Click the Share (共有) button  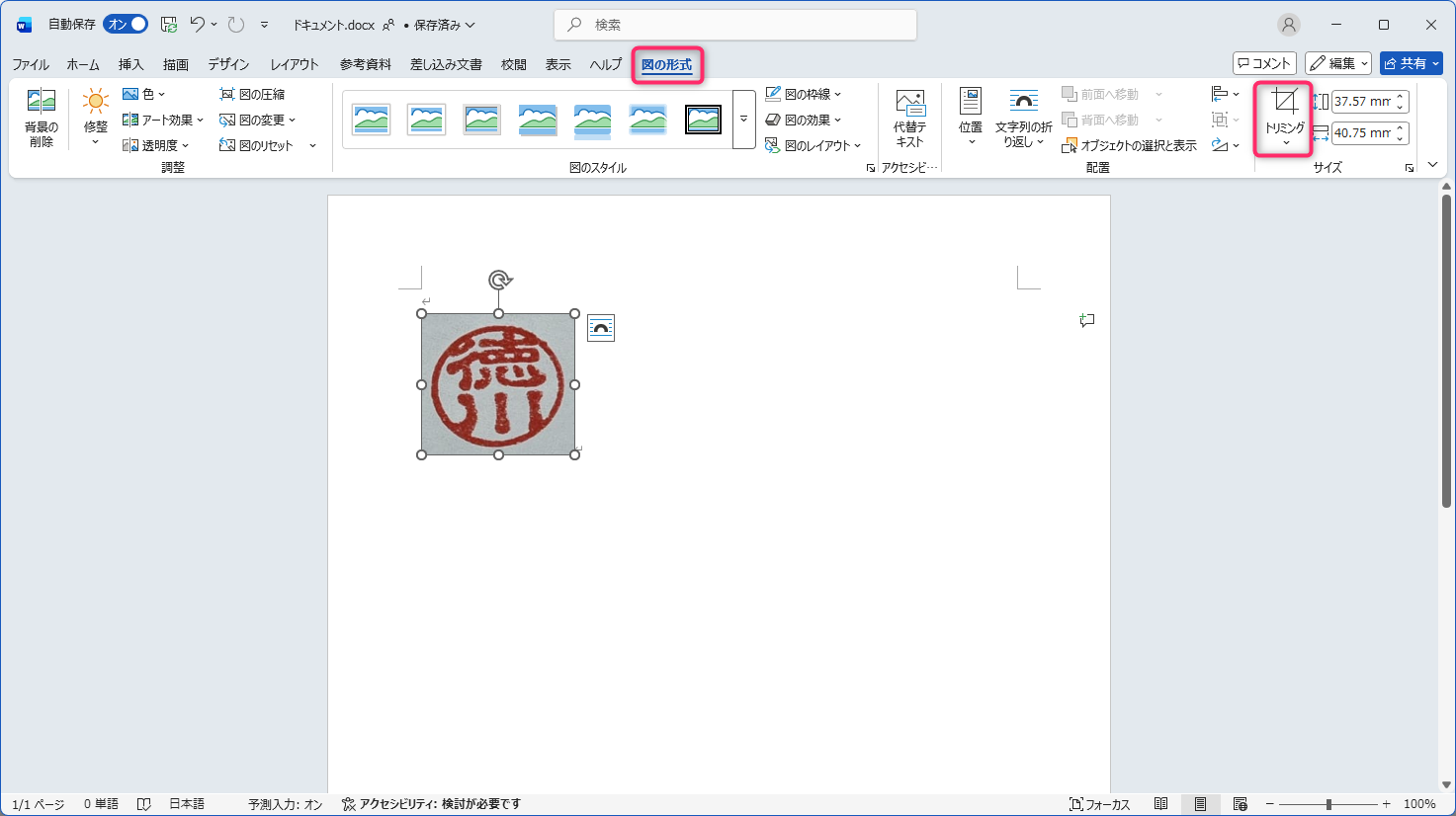coord(1412,63)
